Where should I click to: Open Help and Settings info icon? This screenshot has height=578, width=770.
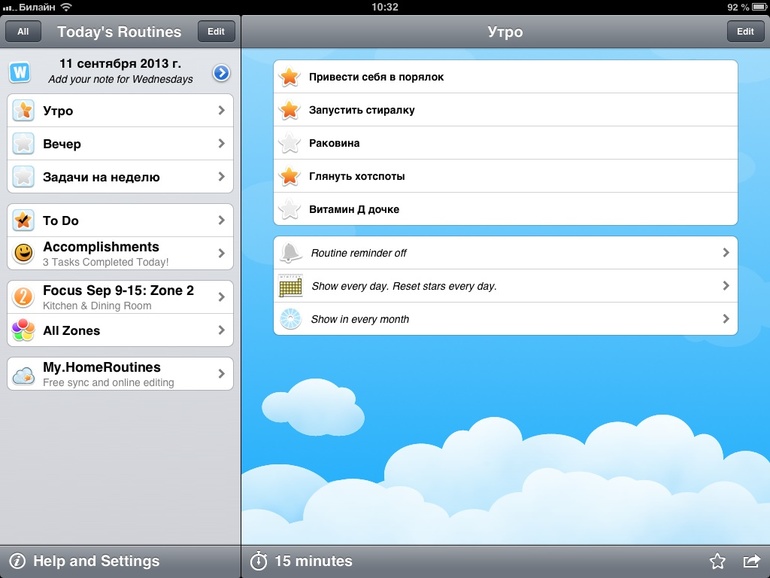(17, 561)
